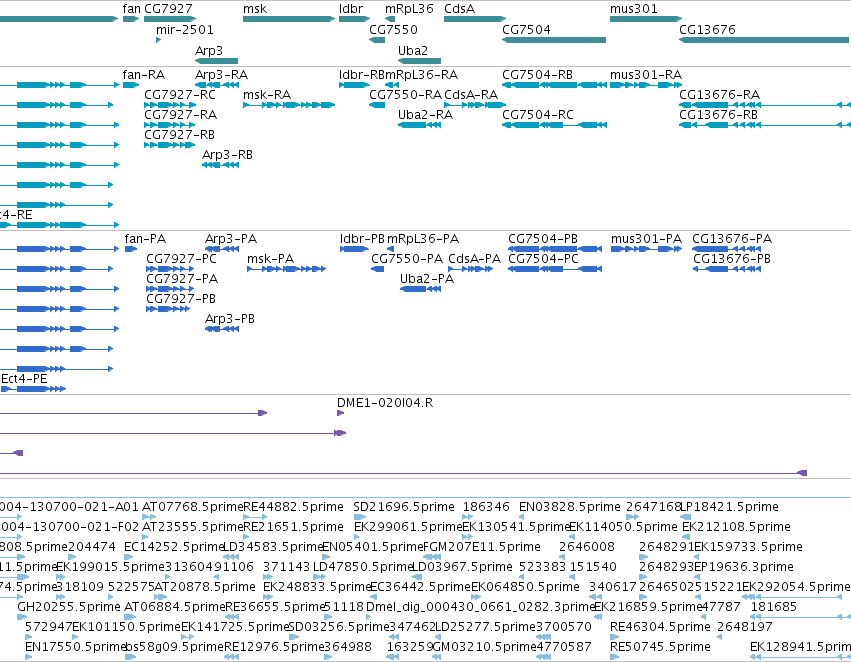Select EST RE46304.5prime

[x=614, y=637]
